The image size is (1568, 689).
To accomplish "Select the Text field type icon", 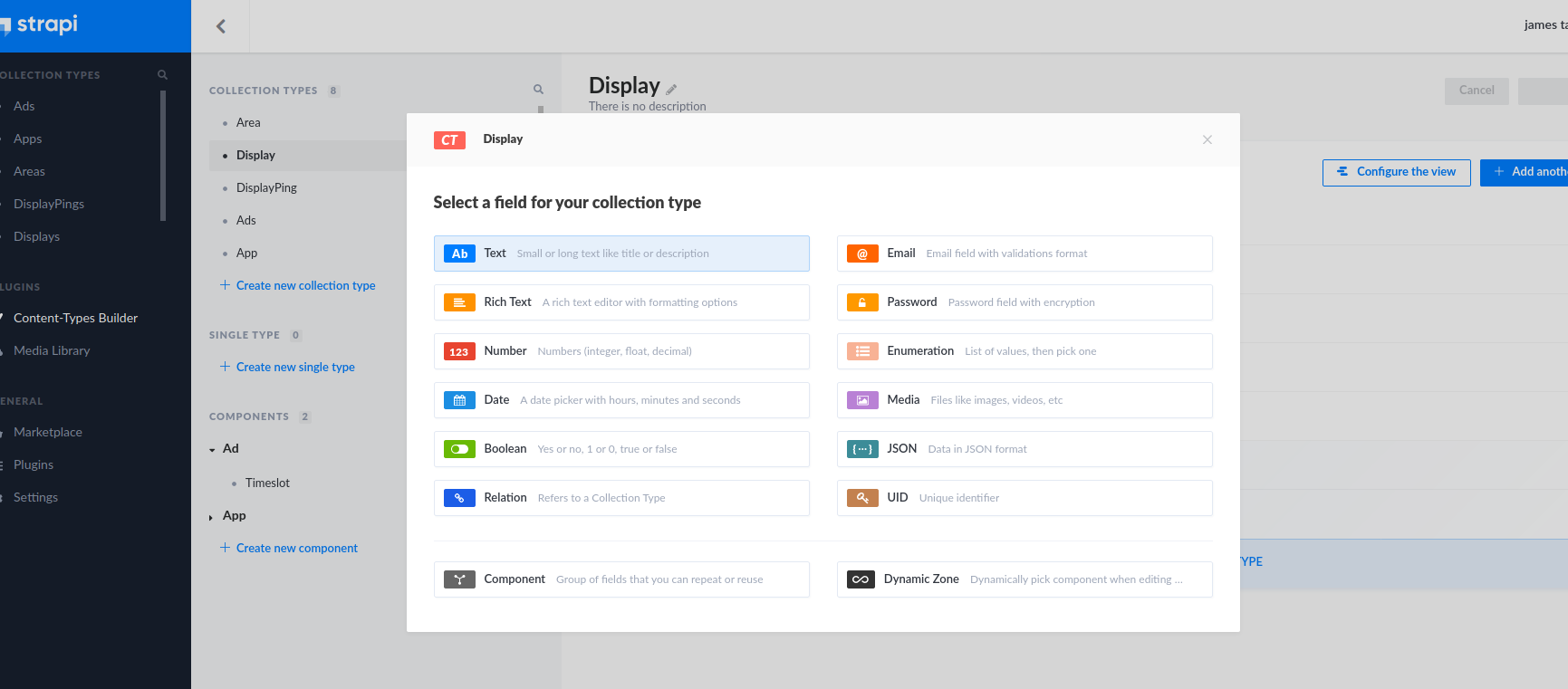I will [x=459, y=254].
